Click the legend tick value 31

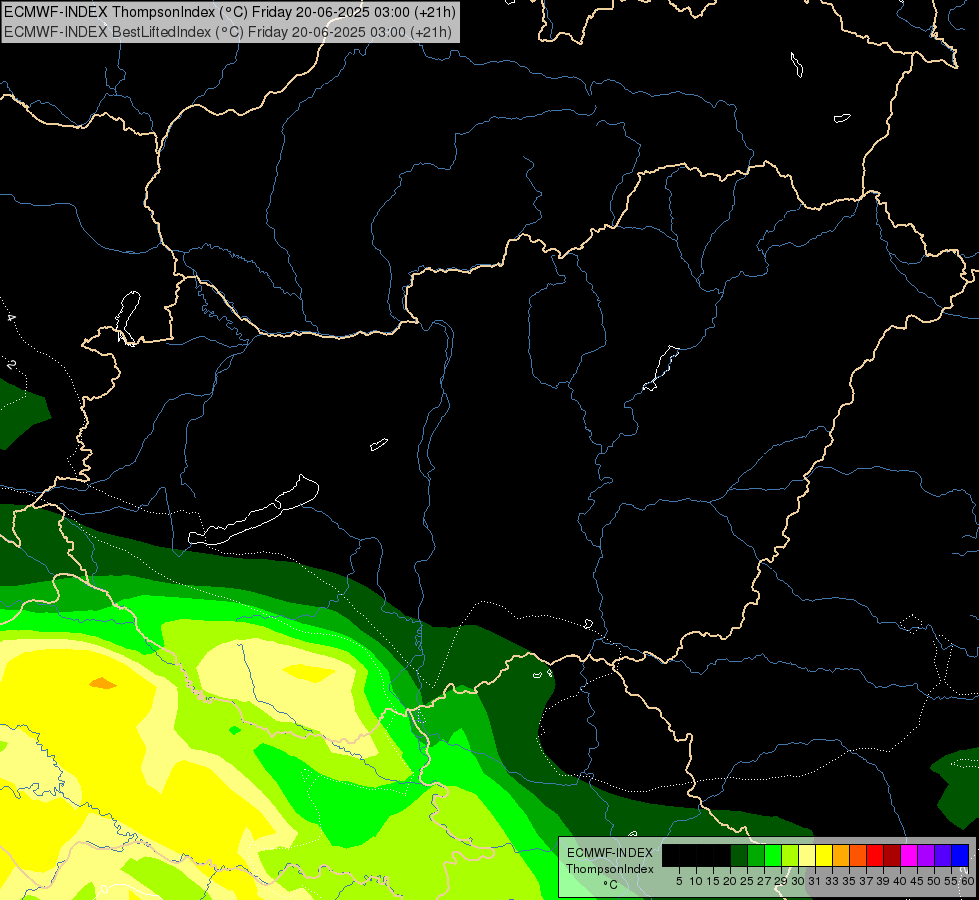point(815,881)
